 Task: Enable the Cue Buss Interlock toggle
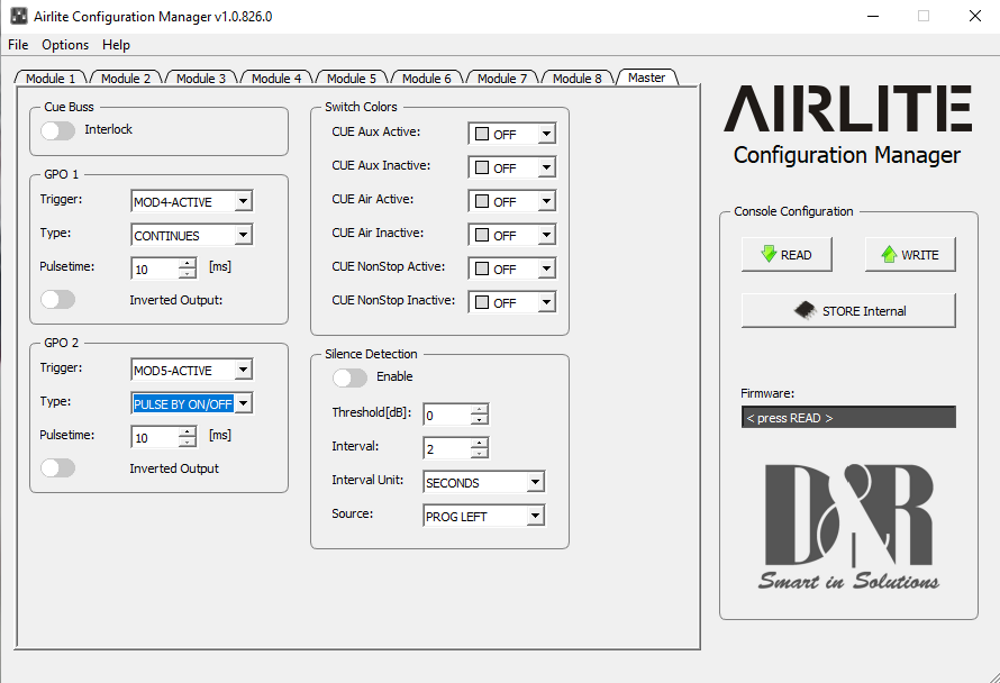tap(58, 130)
